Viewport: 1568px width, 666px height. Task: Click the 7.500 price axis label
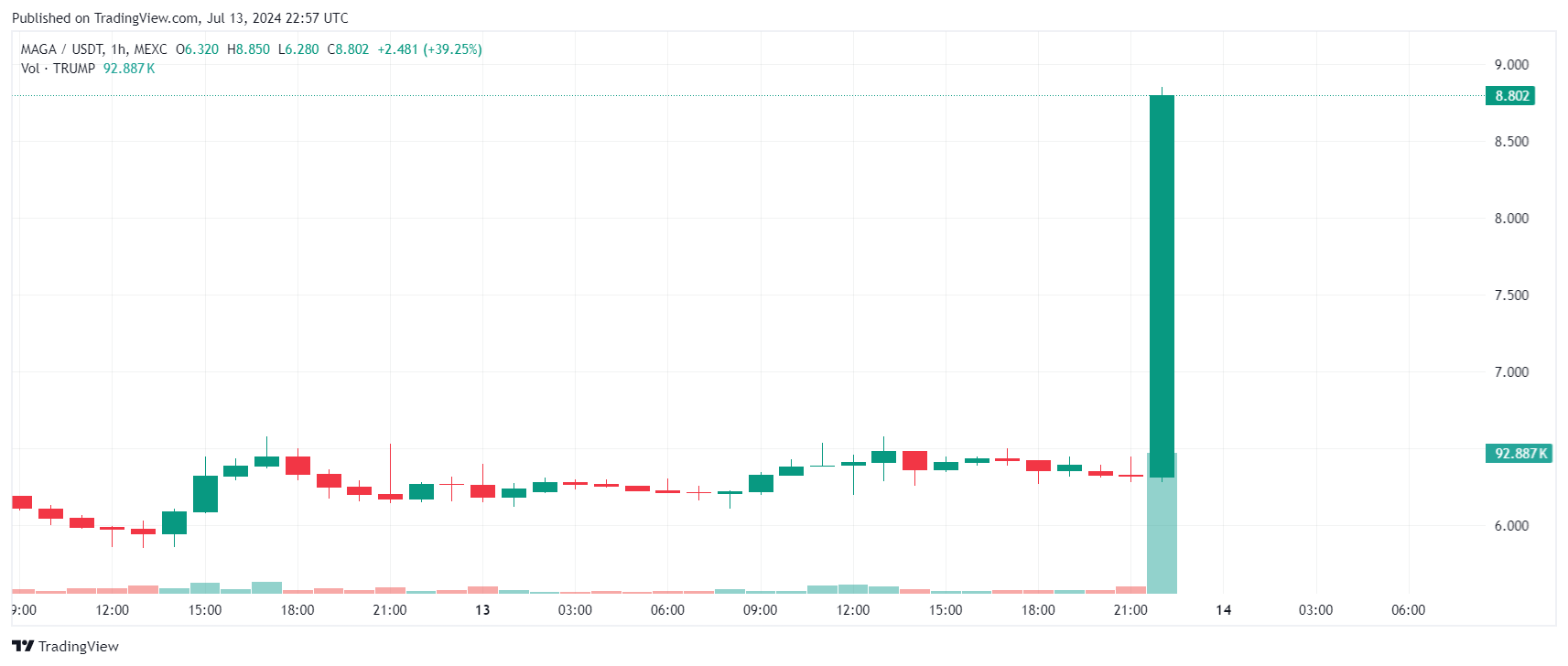point(1511,295)
